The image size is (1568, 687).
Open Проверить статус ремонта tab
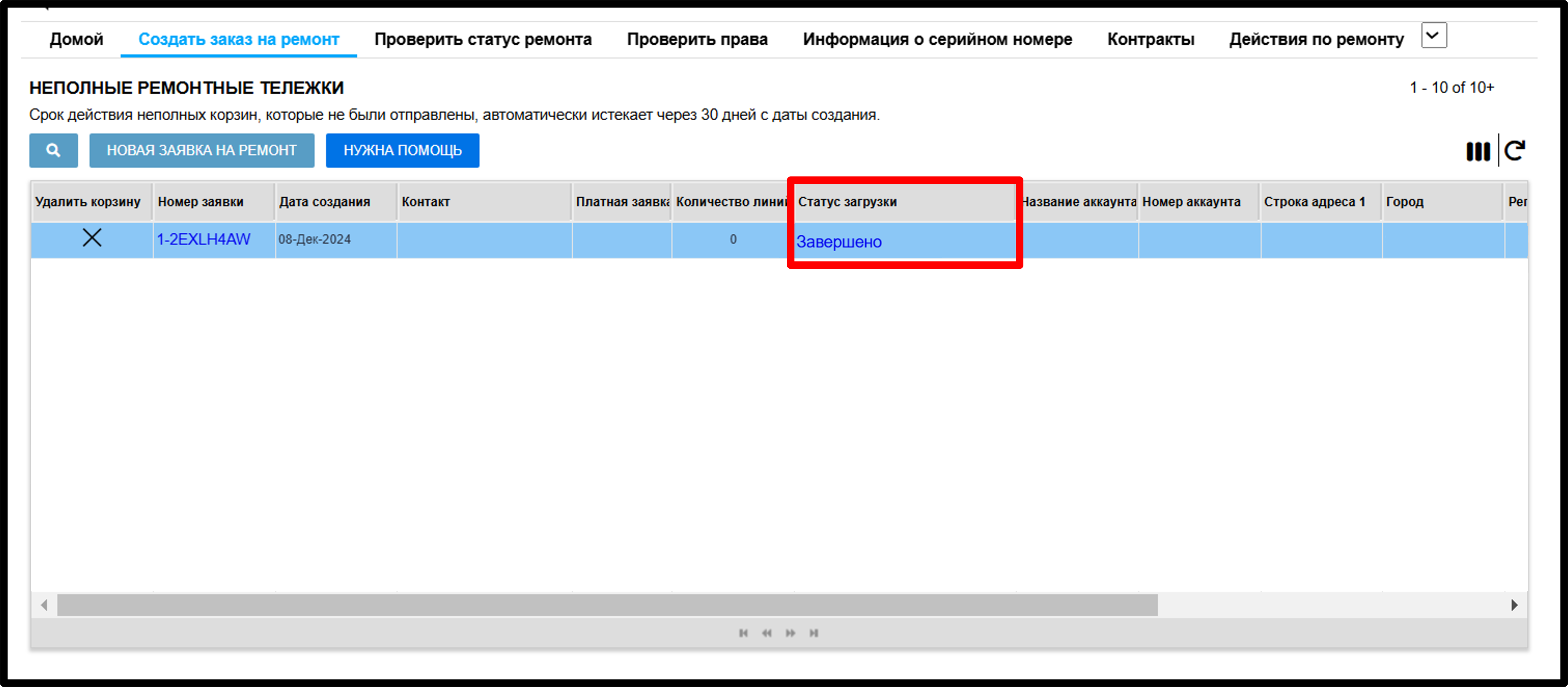(483, 40)
